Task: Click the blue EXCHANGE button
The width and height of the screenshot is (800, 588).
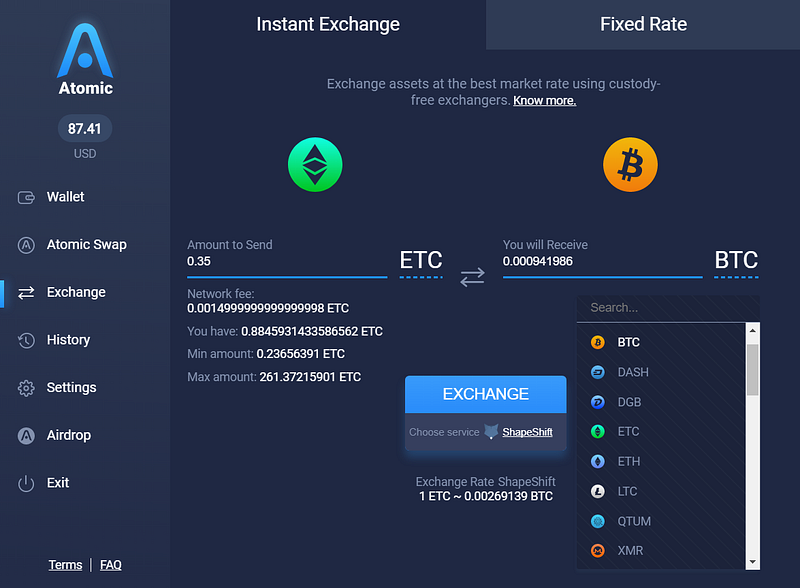Action: click(486, 394)
